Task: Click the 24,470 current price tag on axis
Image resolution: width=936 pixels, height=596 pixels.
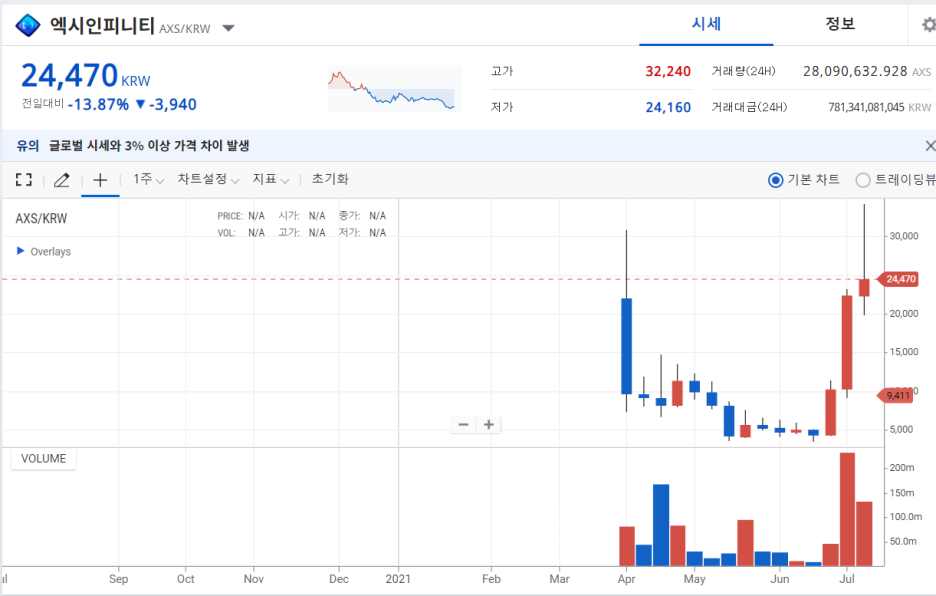Action: (897, 279)
